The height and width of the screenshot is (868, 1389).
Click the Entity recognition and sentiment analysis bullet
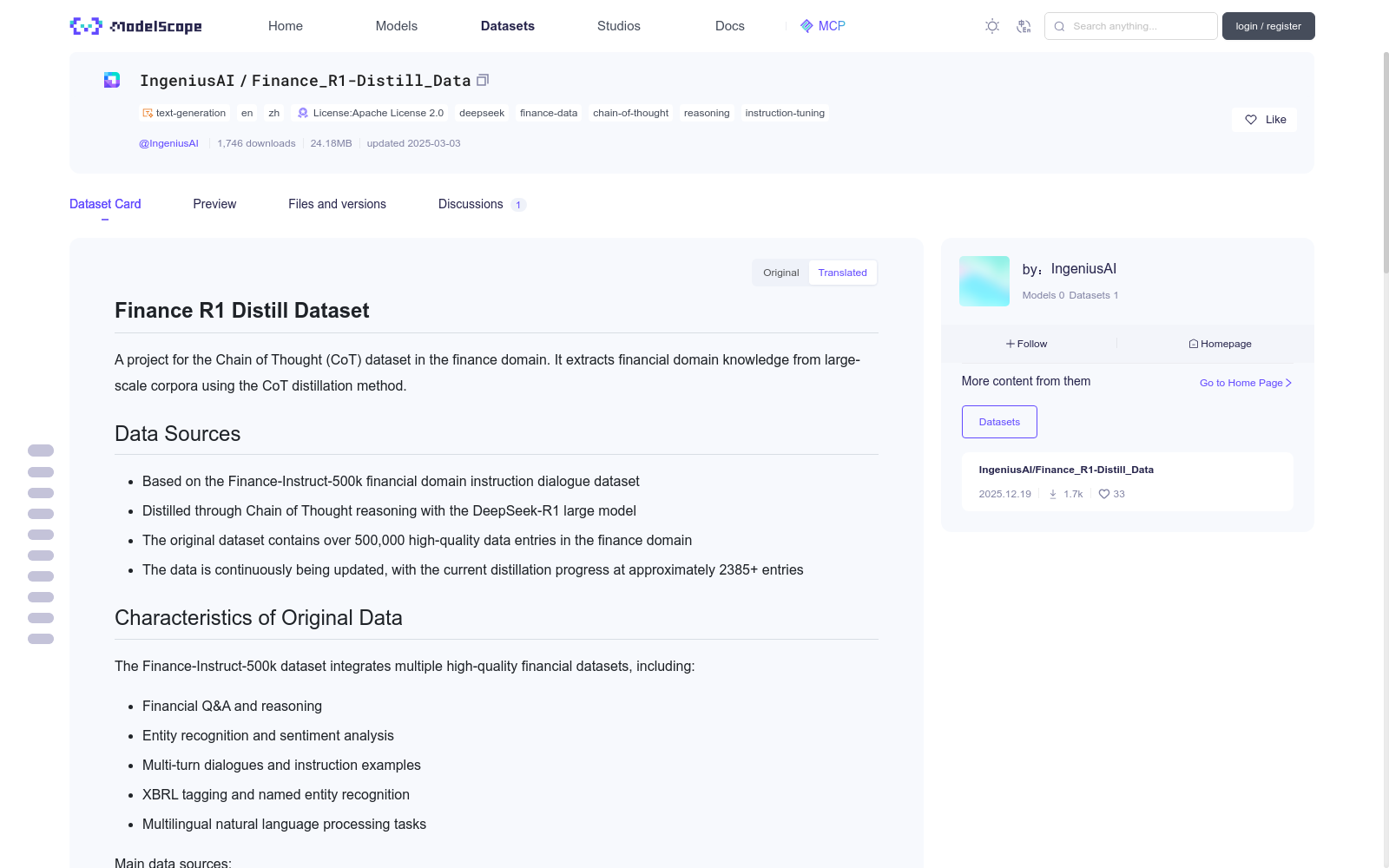268,735
